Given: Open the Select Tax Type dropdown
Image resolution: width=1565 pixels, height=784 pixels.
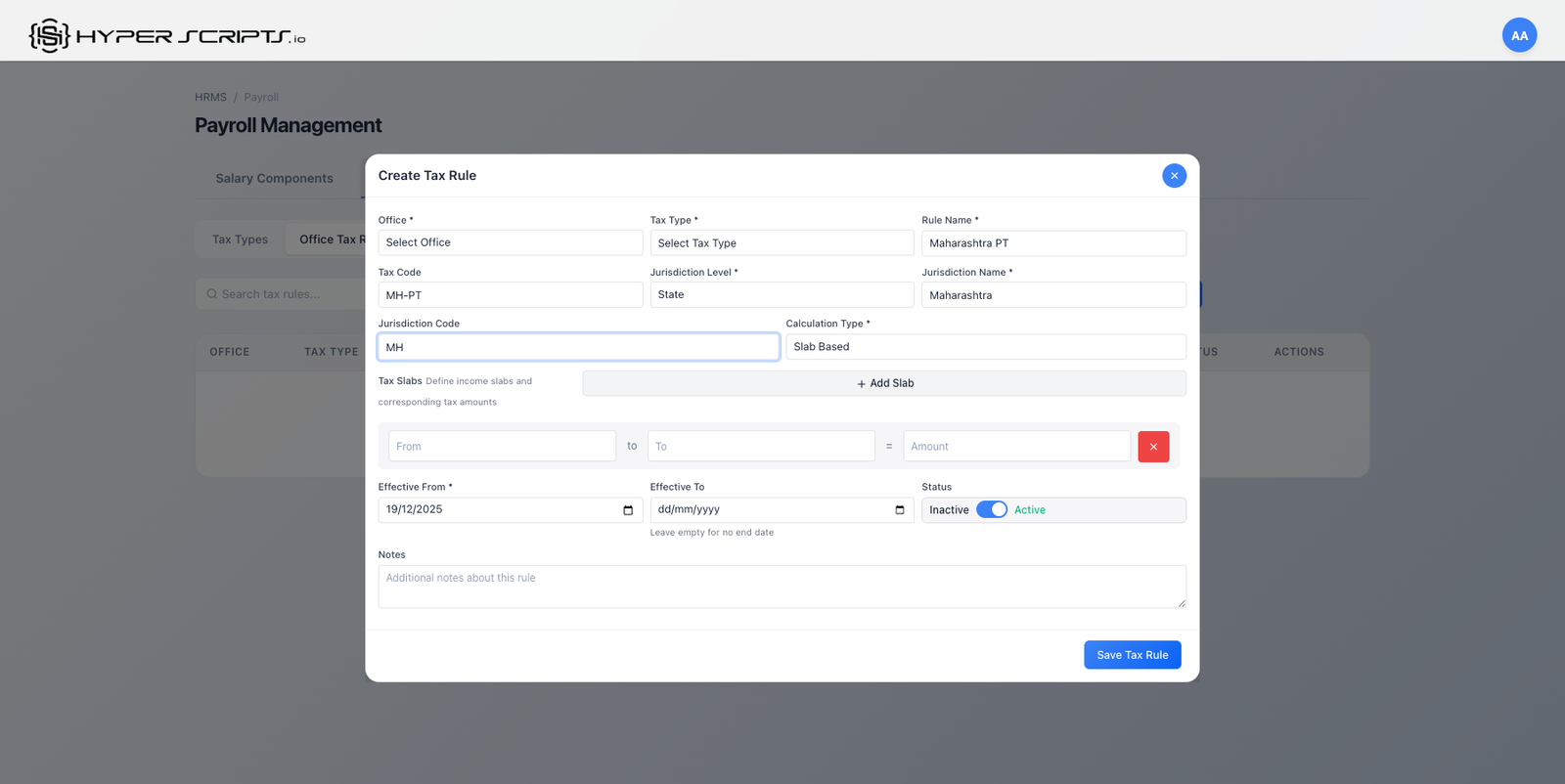Looking at the screenshot, I should [x=782, y=242].
